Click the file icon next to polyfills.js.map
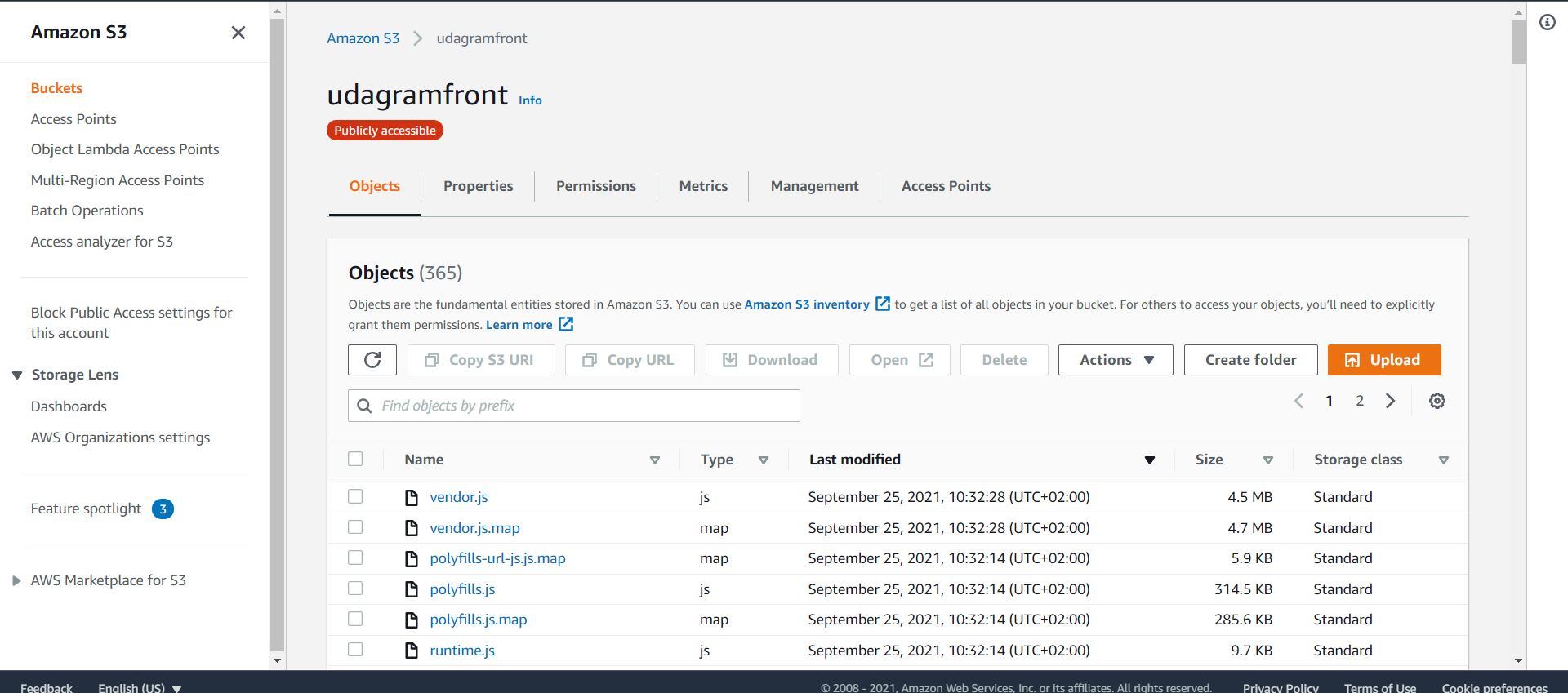1568x693 pixels. click(412, 620)
